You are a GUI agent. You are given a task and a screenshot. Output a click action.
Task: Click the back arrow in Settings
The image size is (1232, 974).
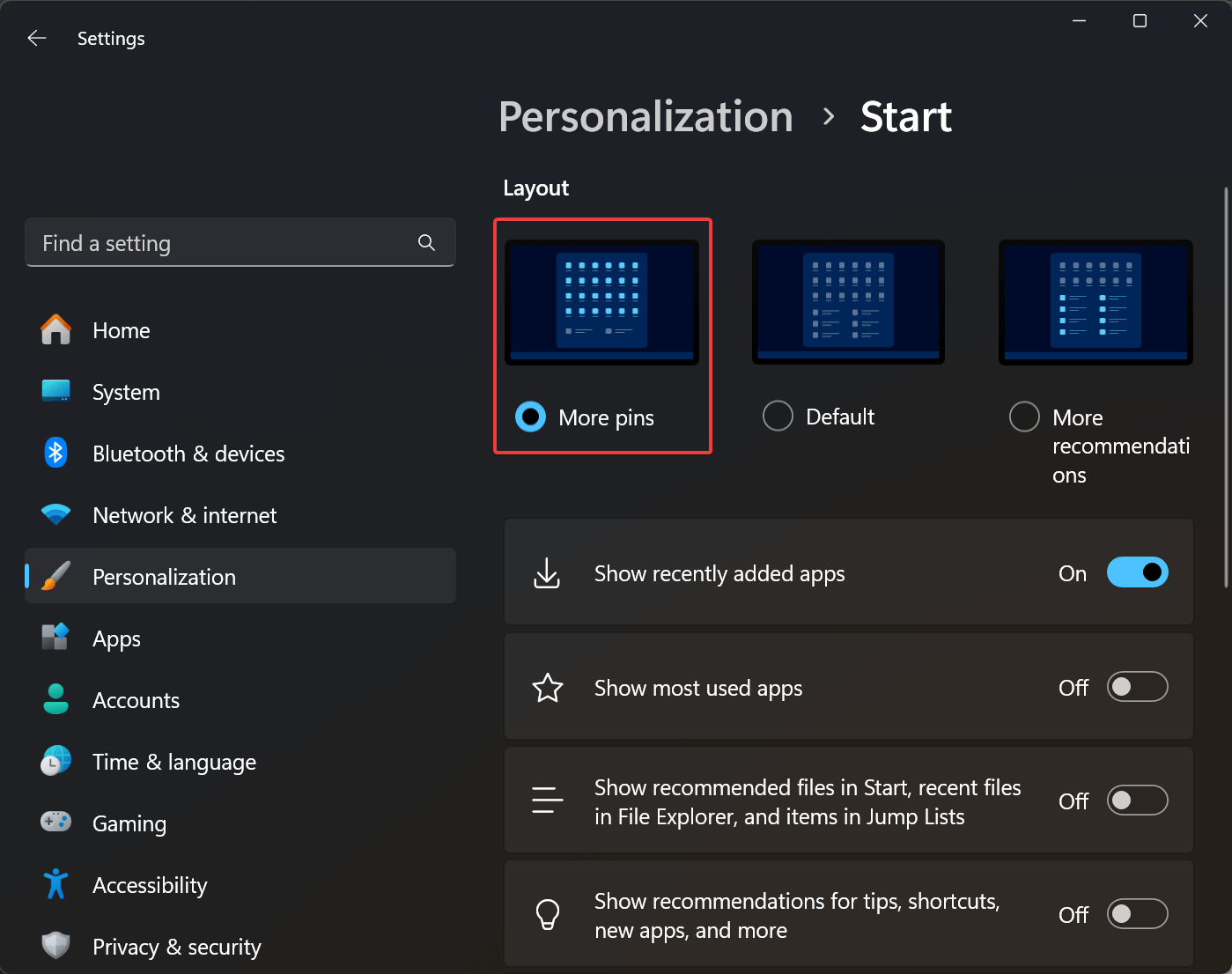coord(36,38)
